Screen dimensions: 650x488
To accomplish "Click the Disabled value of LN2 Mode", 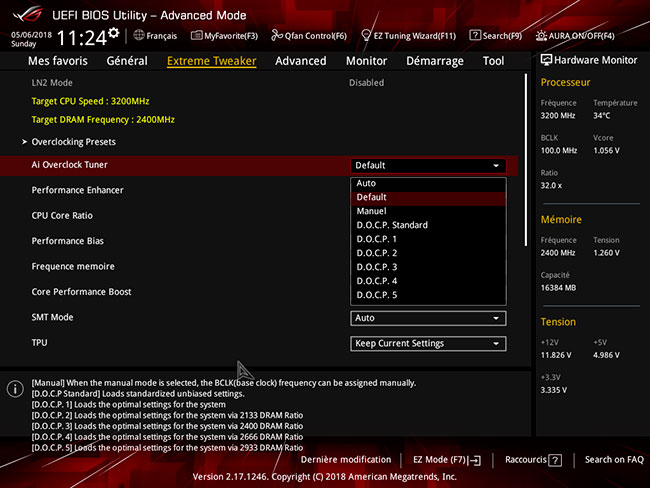I will click(366, 83).
